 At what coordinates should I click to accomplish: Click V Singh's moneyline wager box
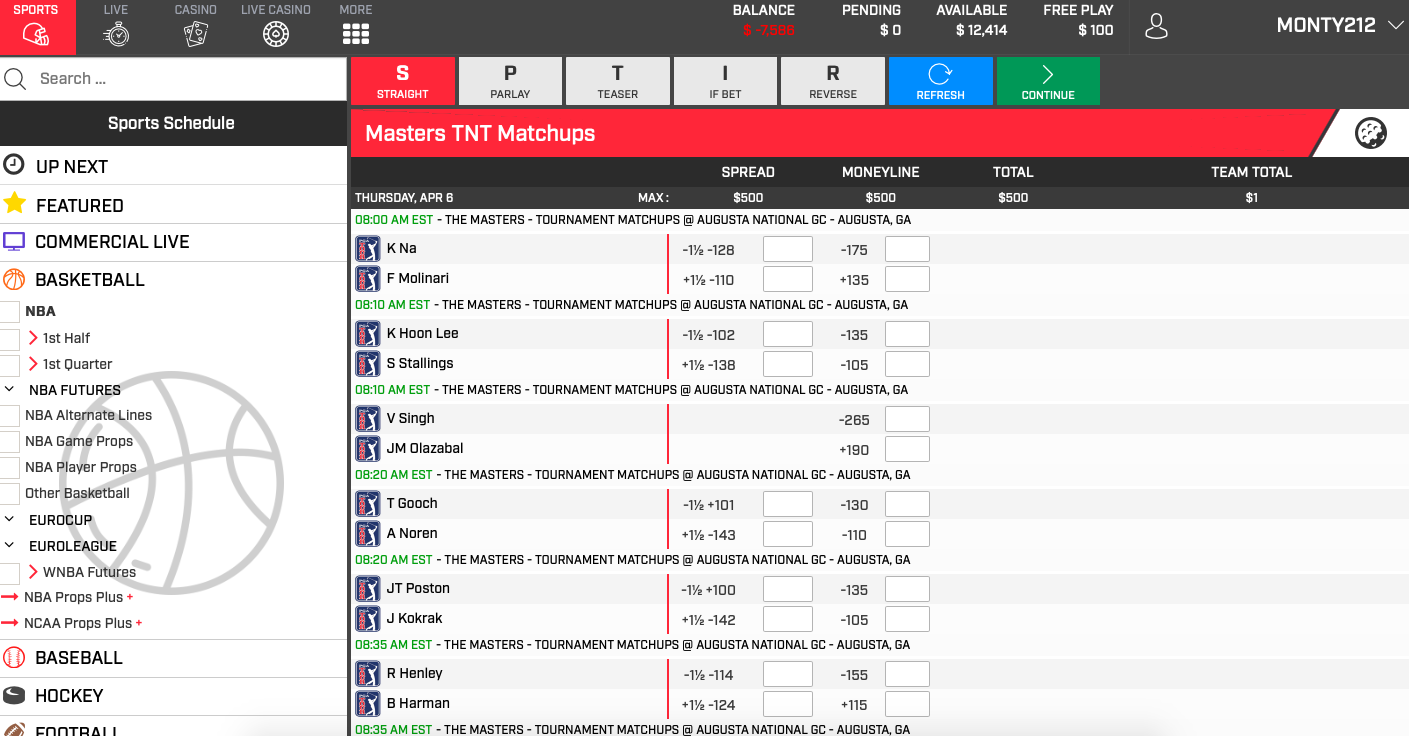tap(907, 419)
